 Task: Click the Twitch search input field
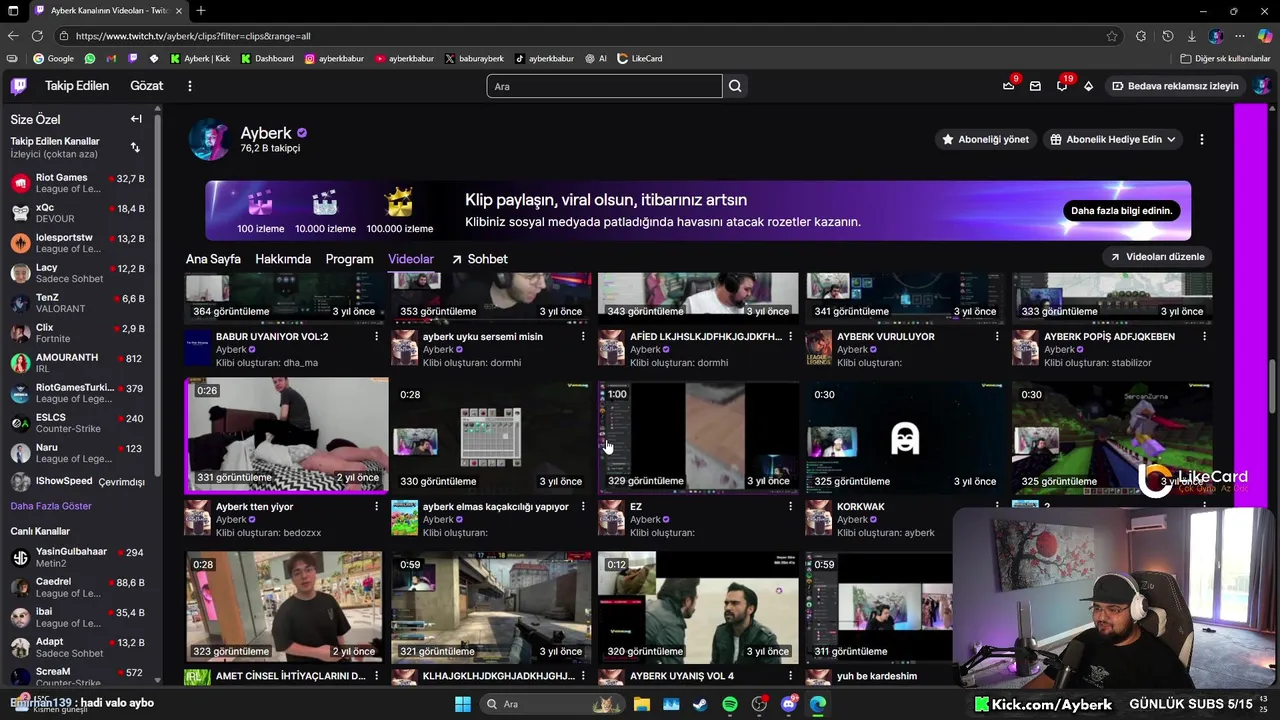click(x=604, y=86)
